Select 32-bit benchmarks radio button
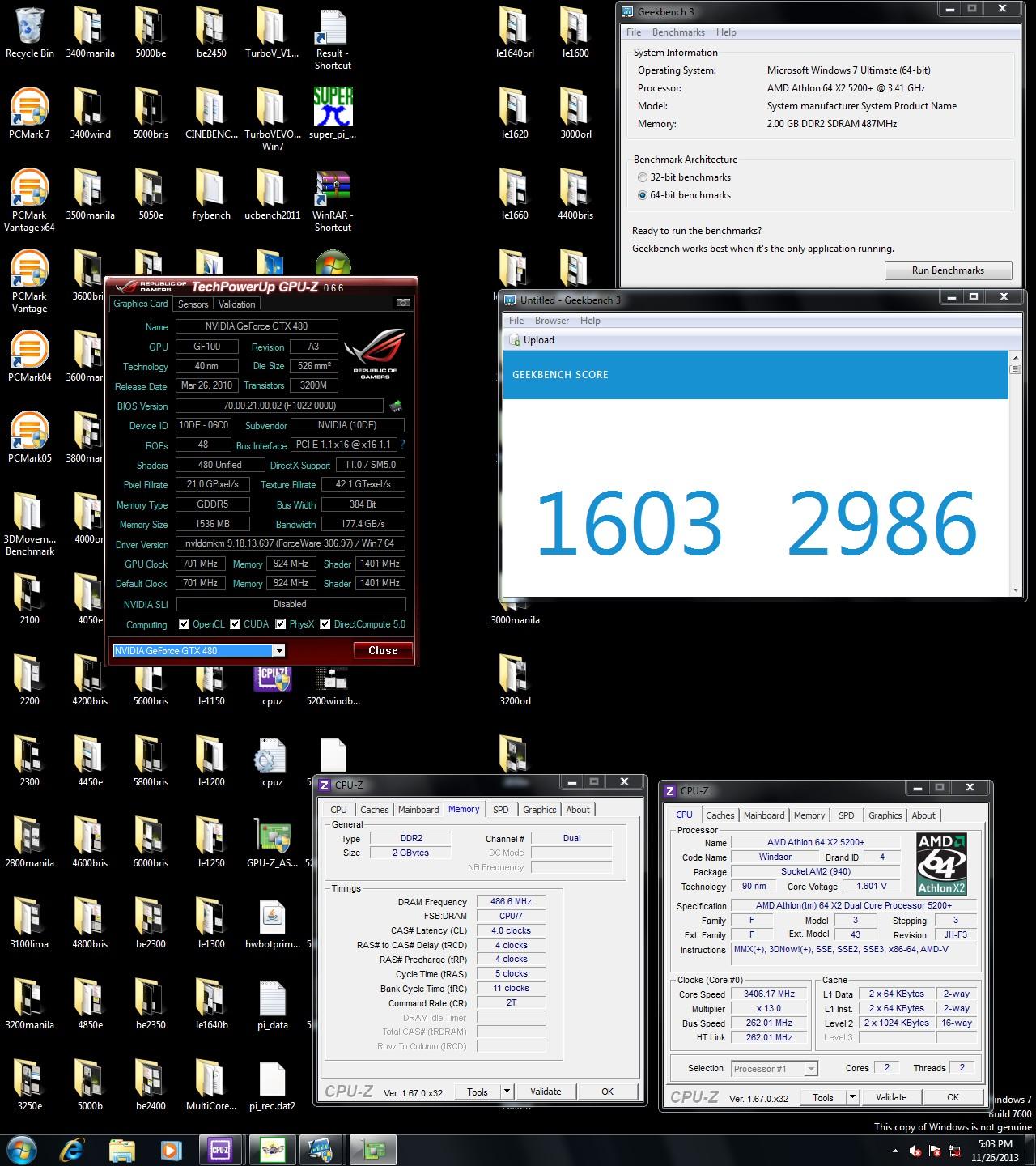1036x1166 pixels. pos(643,177)
